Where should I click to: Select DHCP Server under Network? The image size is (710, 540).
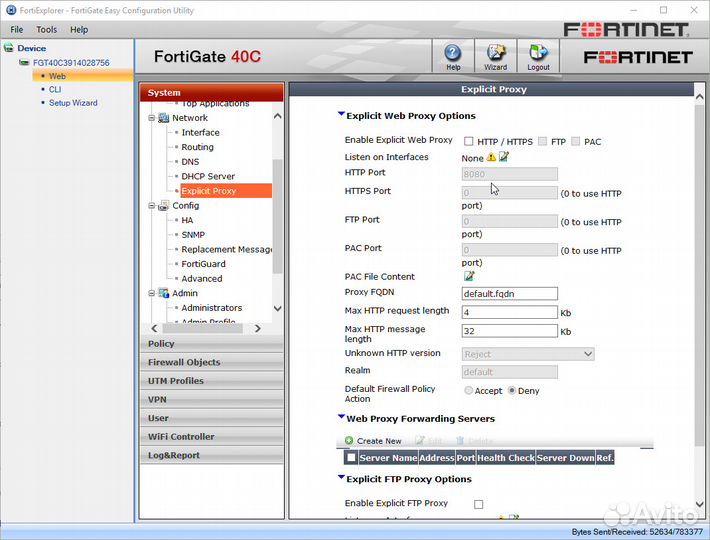click(x=208, y=176)
